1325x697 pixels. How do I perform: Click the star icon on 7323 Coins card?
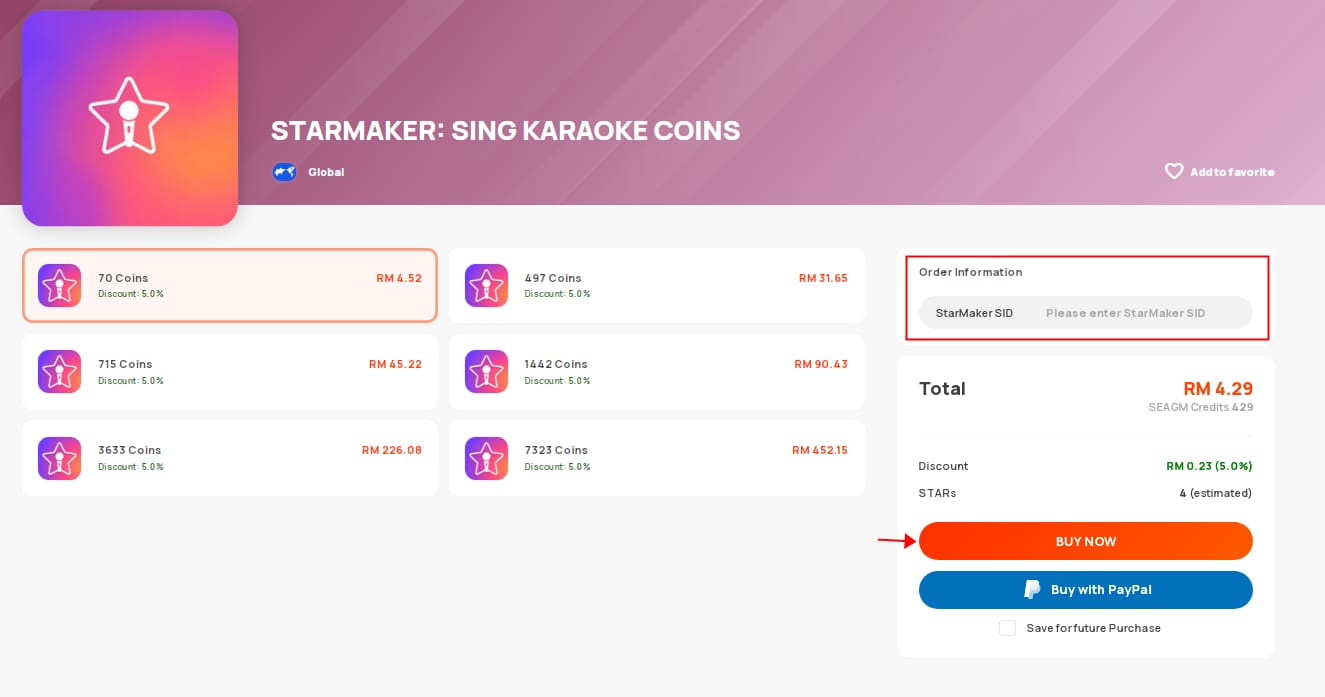point(486,457)
